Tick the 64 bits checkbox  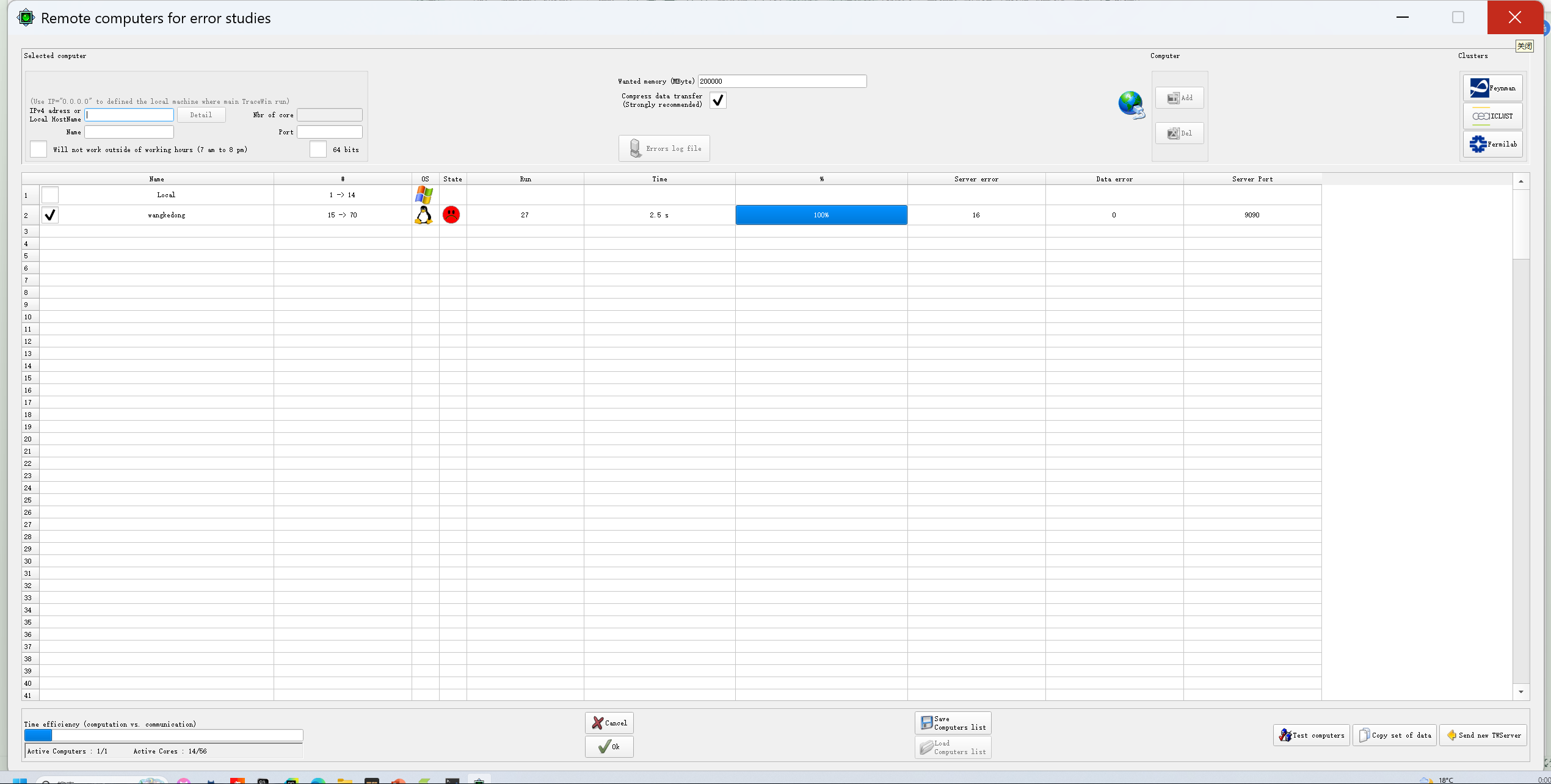tap(318, 150)
